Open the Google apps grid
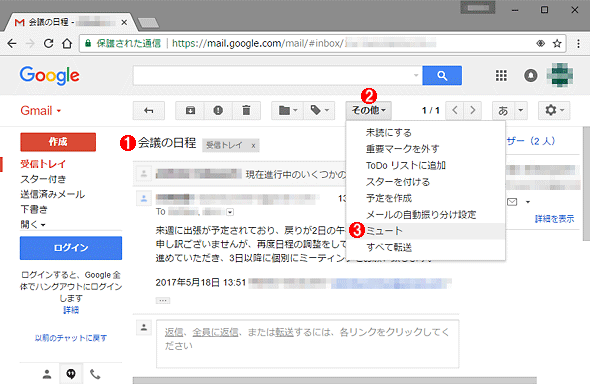 (x=501, y=76)
